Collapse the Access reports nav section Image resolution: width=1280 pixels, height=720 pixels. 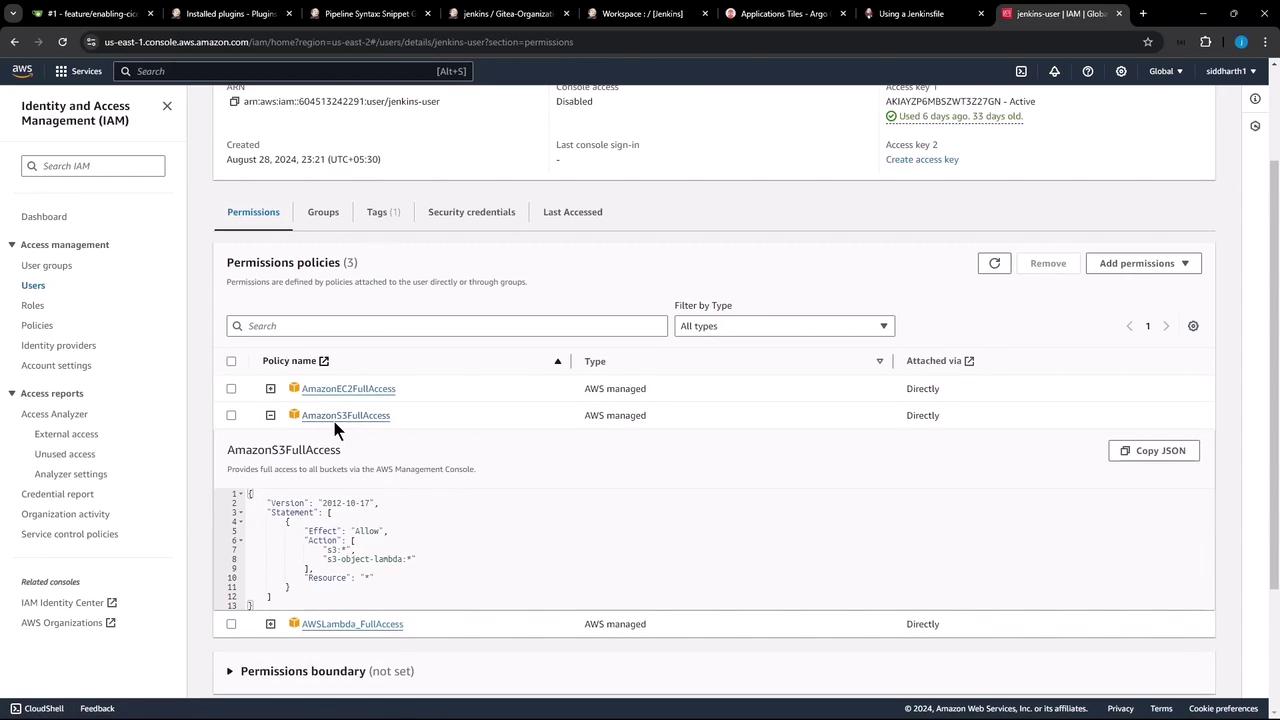pos(12,394)
